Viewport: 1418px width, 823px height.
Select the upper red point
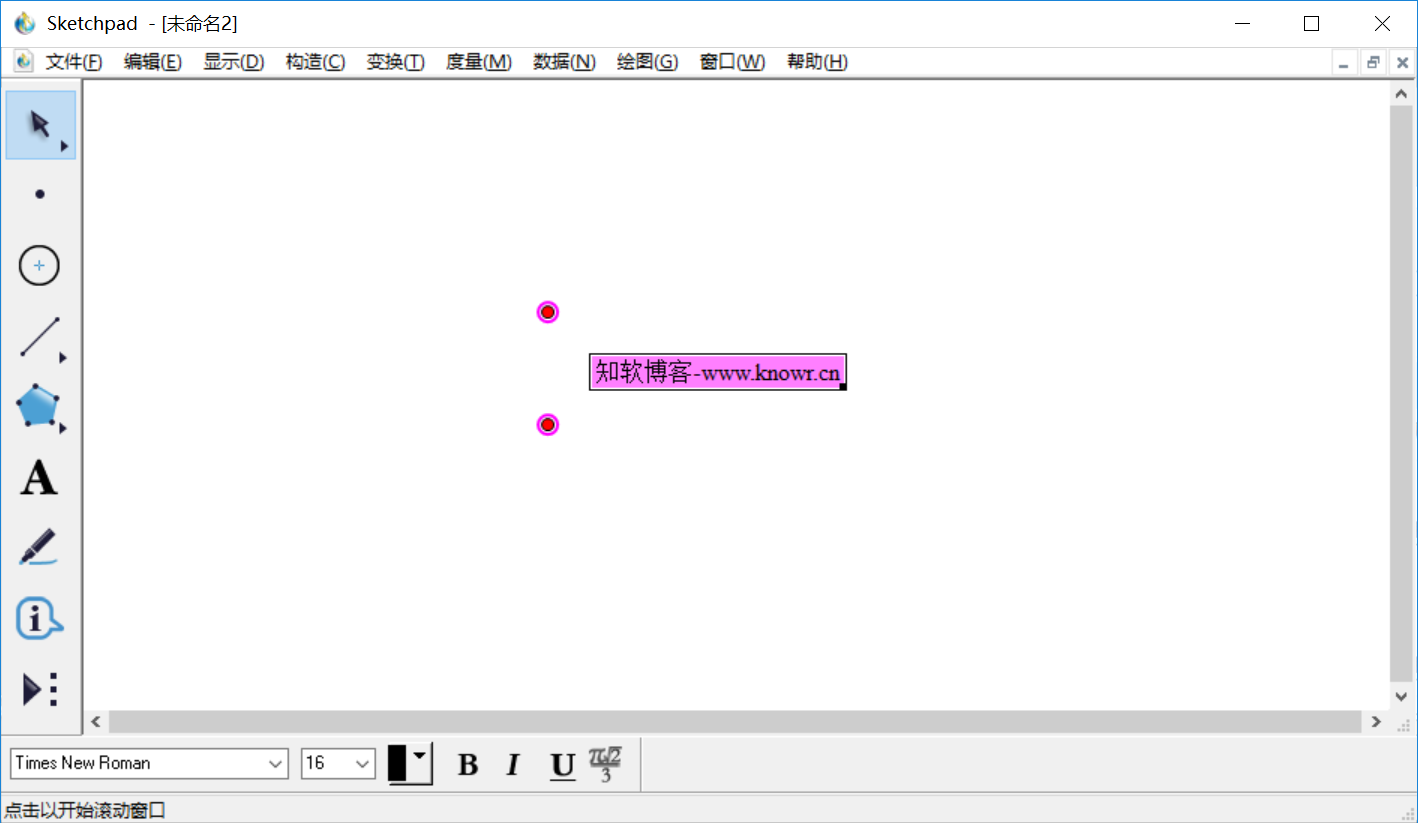(548, 312)
